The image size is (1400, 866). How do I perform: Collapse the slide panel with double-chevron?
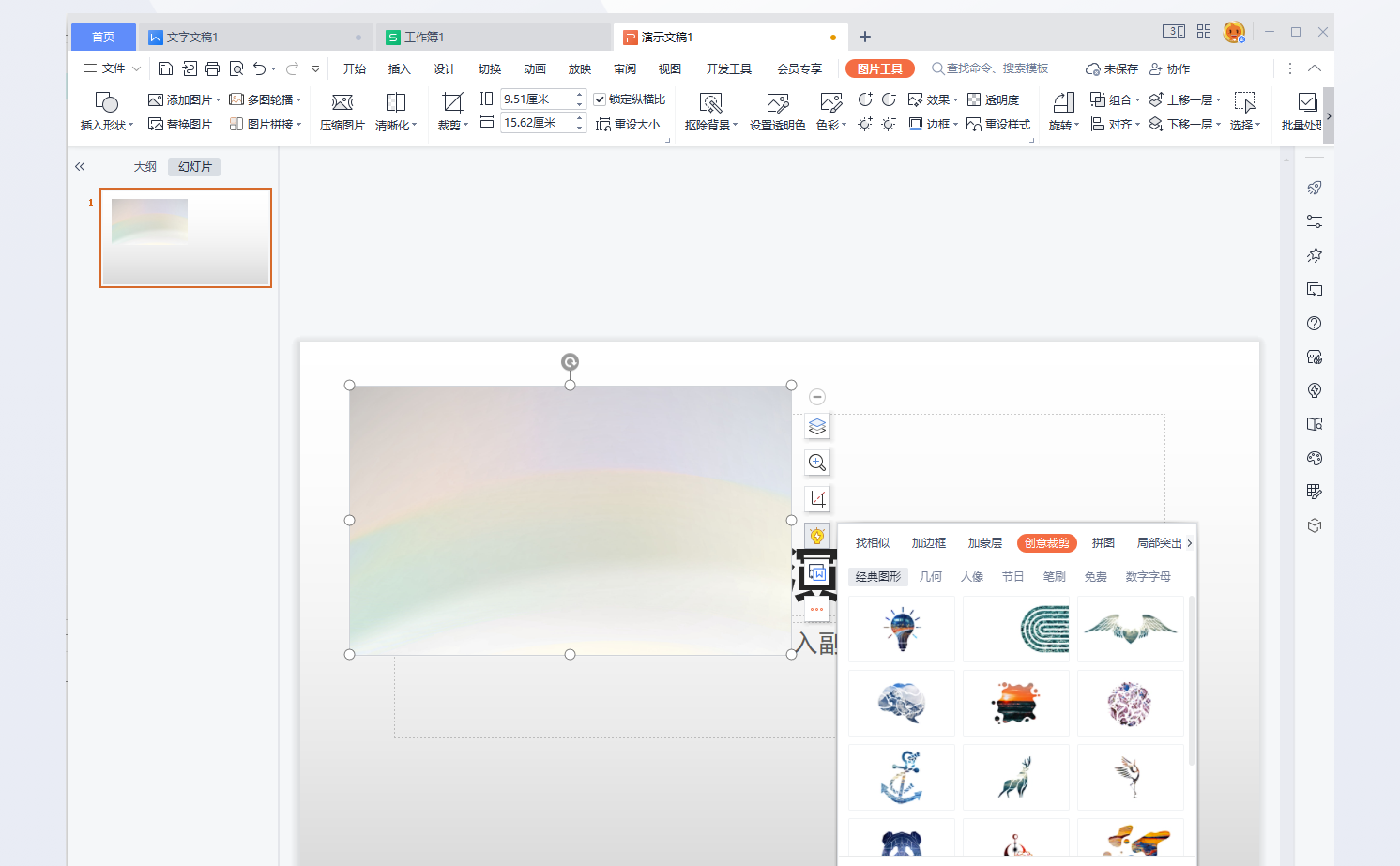click(x=80, y=167)
